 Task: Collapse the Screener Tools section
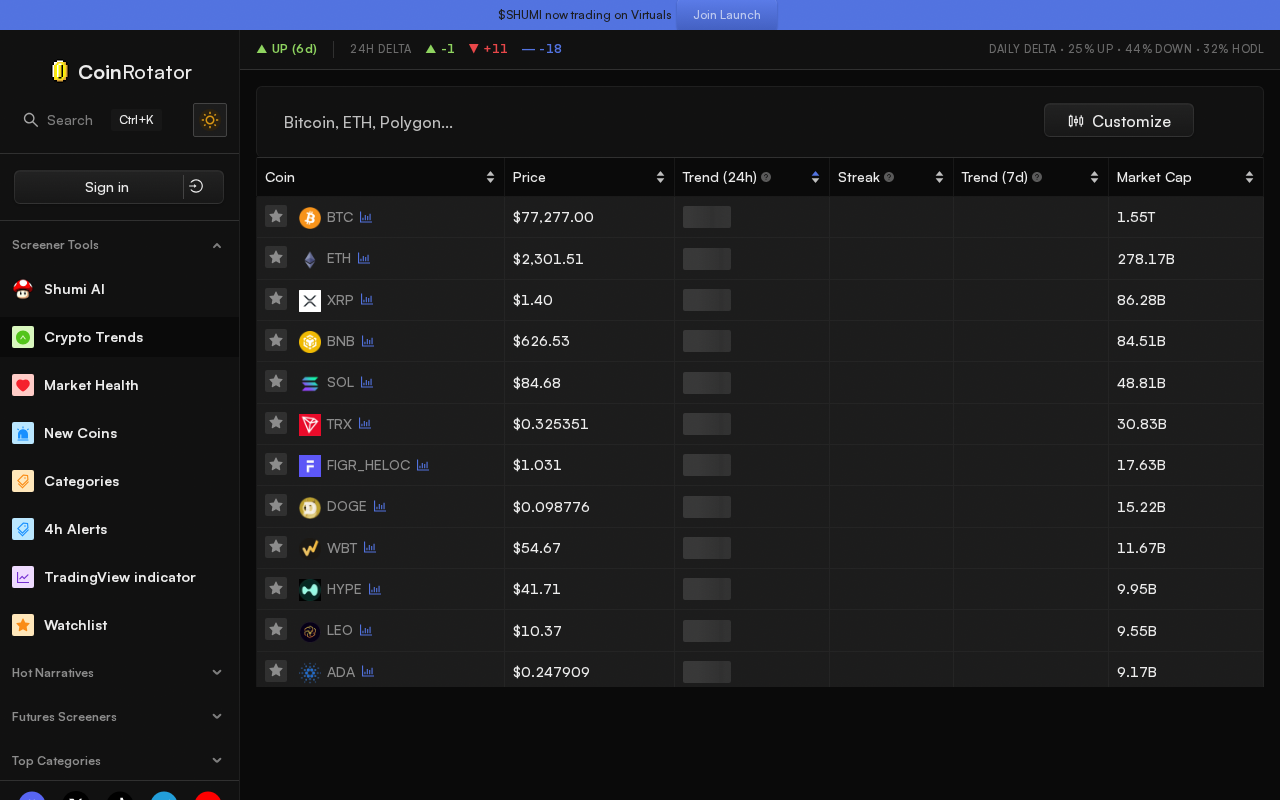pos(217,245)
